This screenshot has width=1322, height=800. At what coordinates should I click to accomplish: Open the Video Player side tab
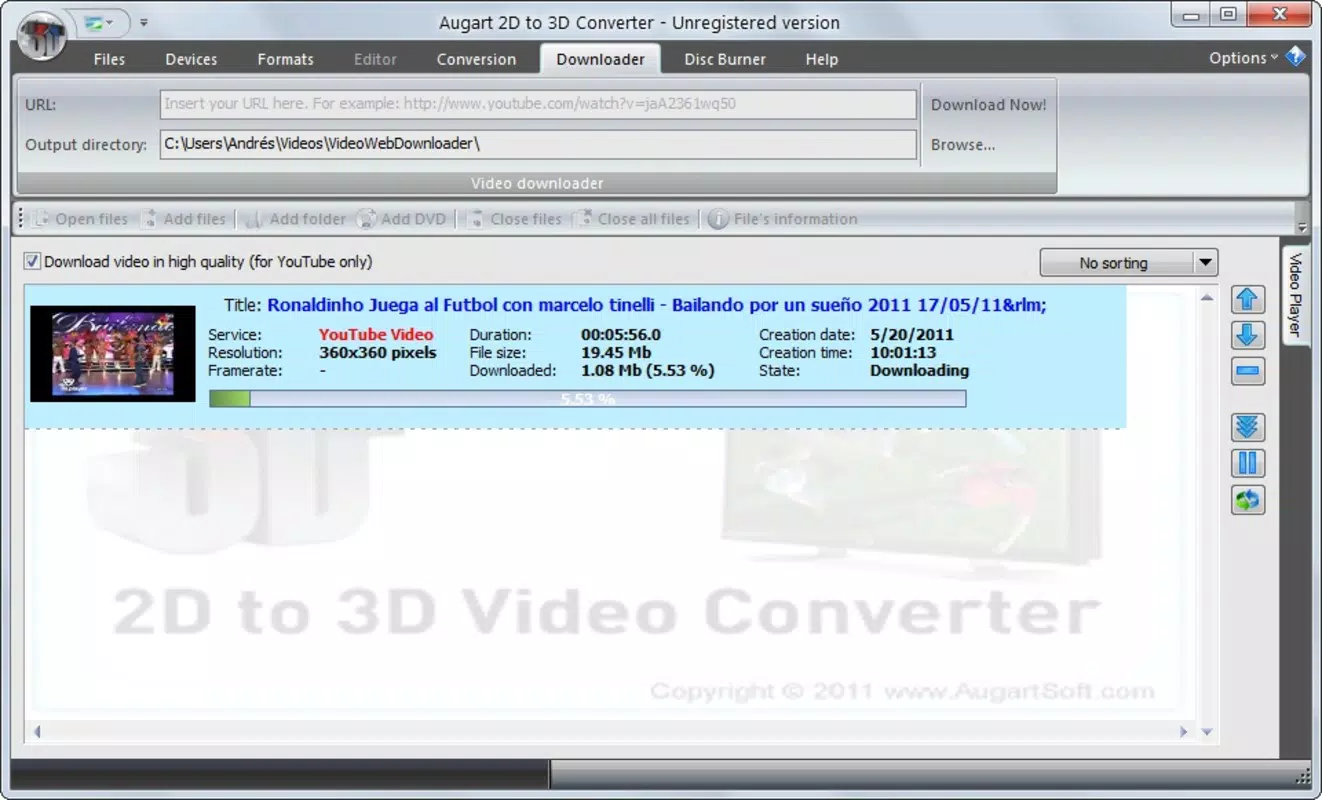click(1295, 295)
